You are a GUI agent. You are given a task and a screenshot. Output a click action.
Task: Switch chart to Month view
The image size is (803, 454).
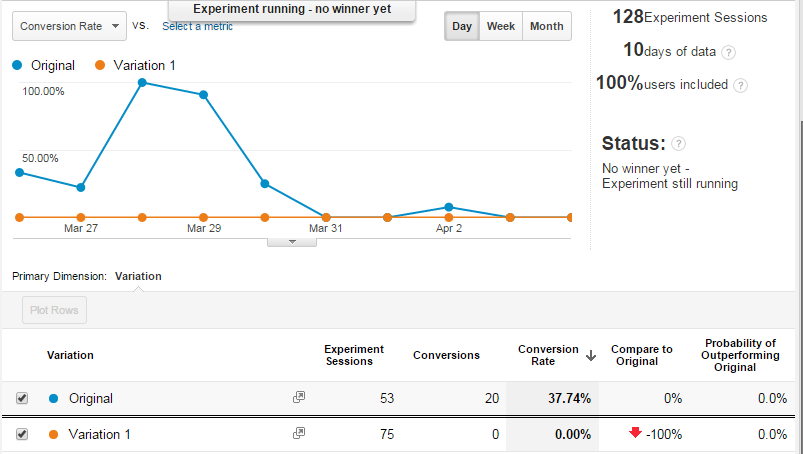click(x=546, y=26)
